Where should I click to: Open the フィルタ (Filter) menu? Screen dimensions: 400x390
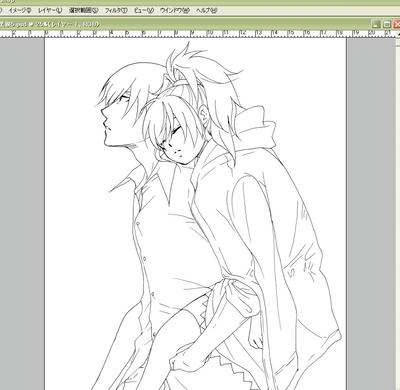tap(116, 10)
